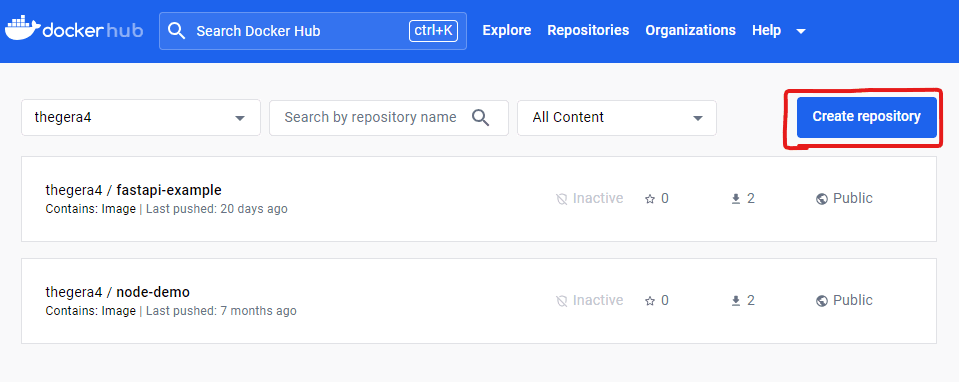Click 'Public' label on fastapi-example row
This screenshot has width=959, height=382.
[853, 199]
